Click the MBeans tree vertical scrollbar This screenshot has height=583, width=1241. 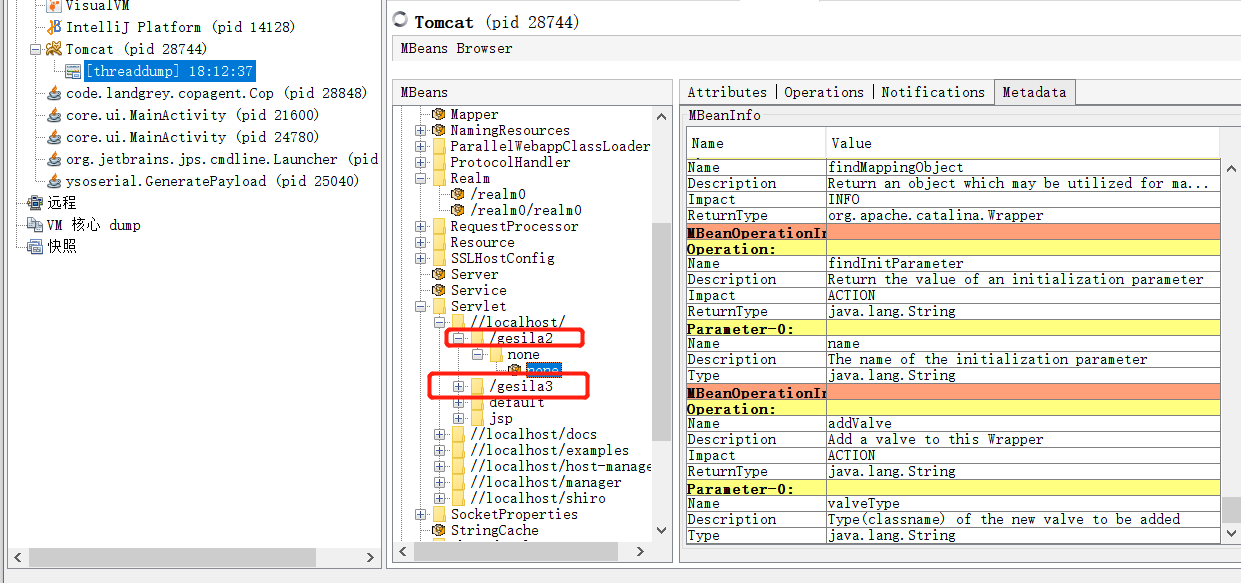click(661, 330)
